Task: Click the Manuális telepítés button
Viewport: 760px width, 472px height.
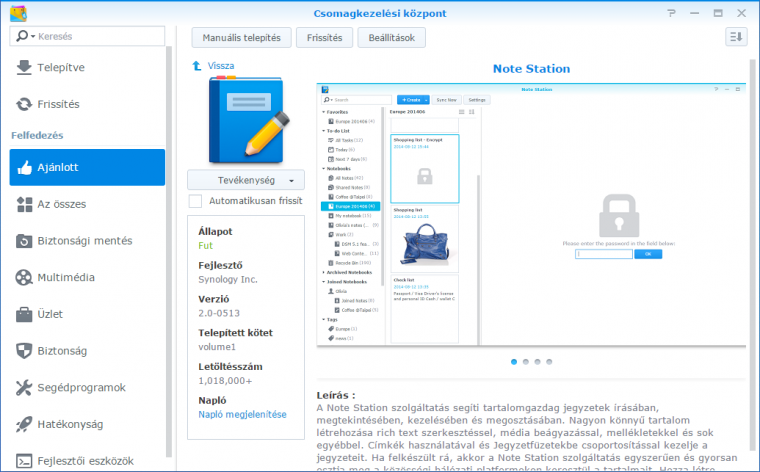Action: click(241, 38)
